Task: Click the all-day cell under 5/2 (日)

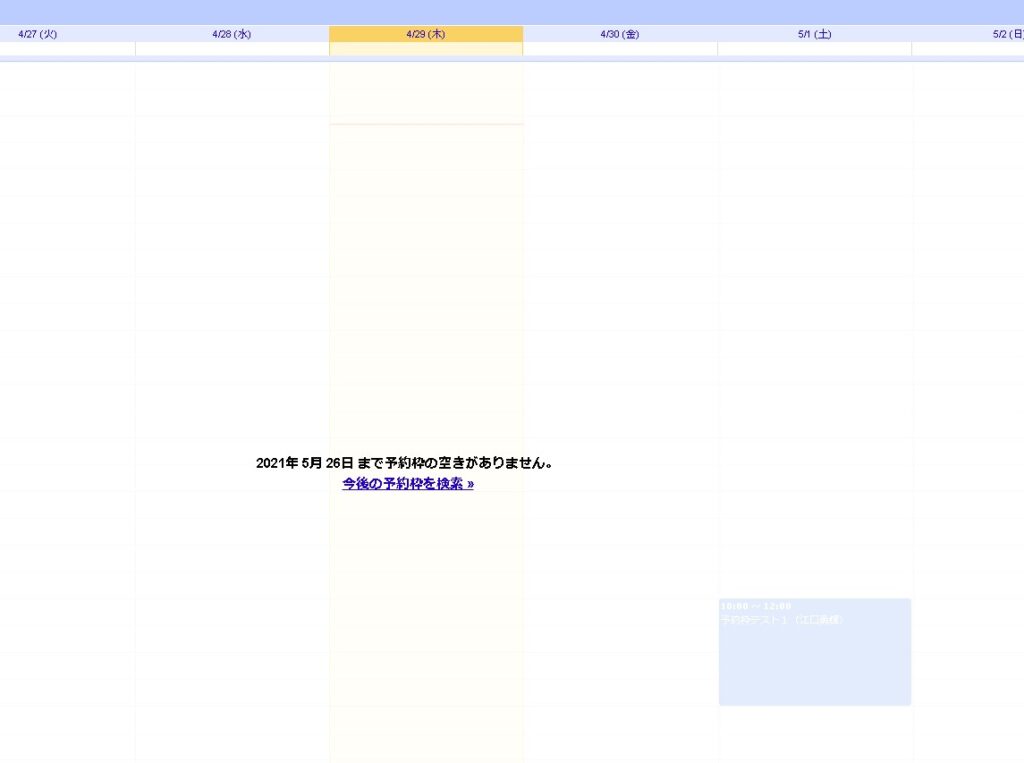Action: (968, 49)
